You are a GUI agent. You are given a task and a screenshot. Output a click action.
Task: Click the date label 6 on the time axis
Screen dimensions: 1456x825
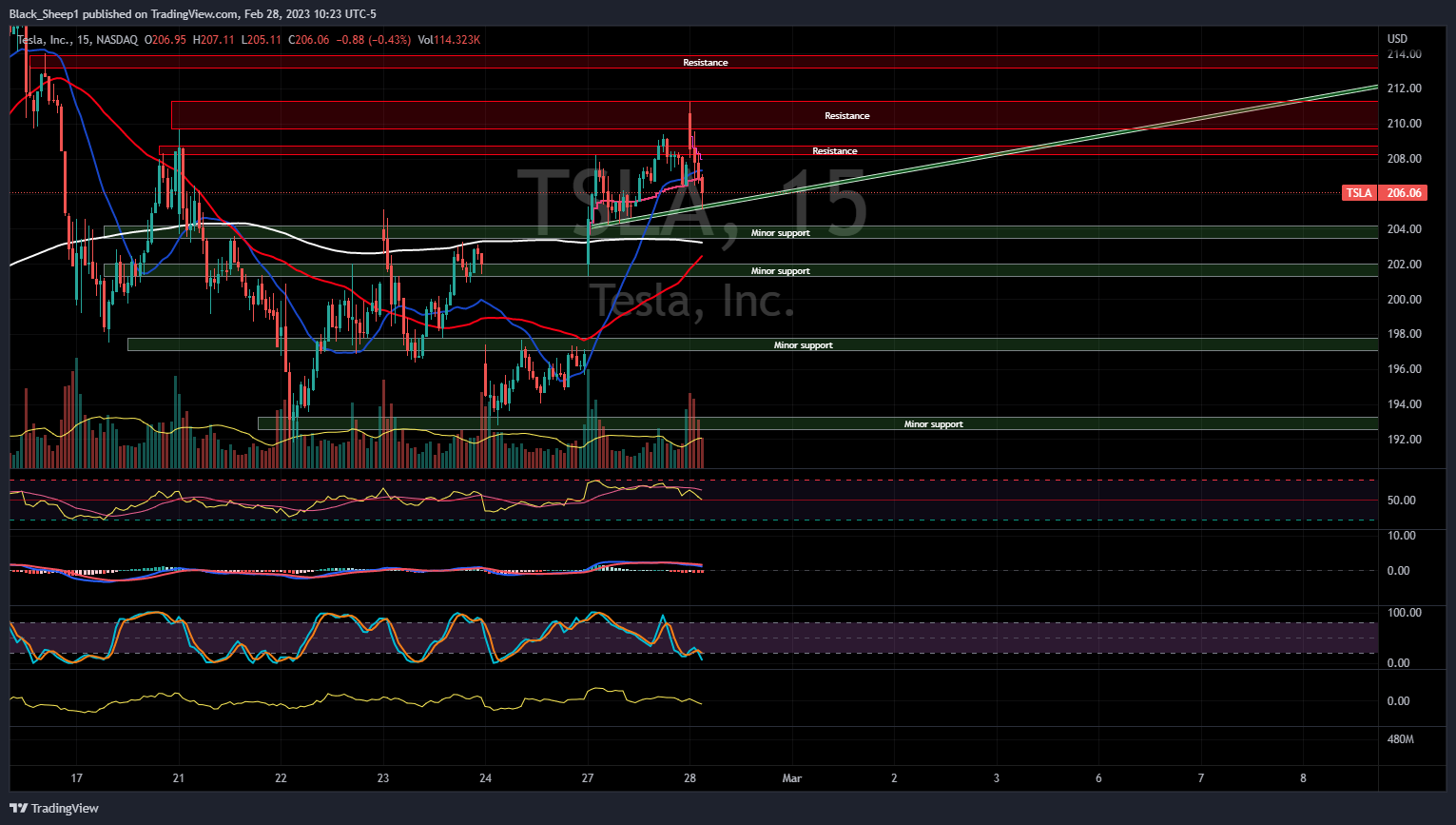pos(1098,778)
